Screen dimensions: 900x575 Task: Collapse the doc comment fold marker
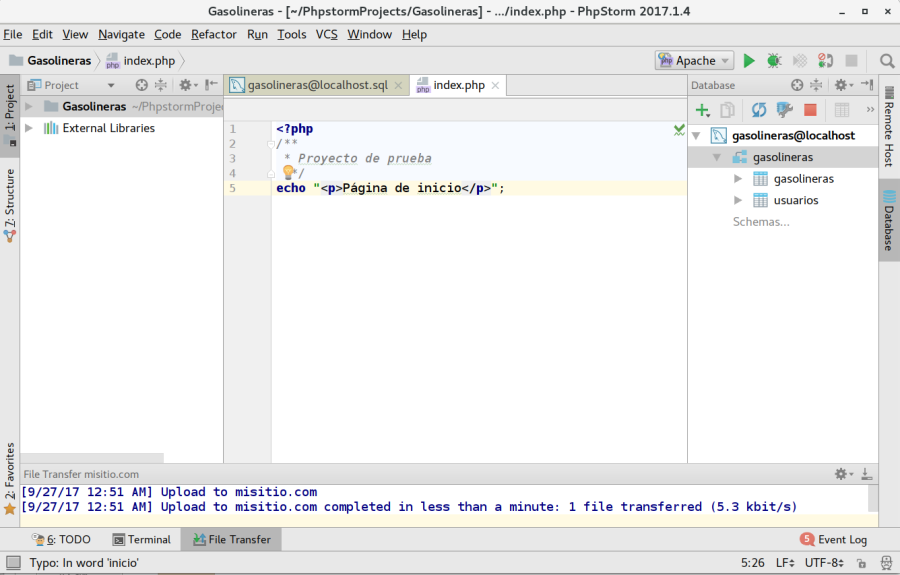point(271,144)
